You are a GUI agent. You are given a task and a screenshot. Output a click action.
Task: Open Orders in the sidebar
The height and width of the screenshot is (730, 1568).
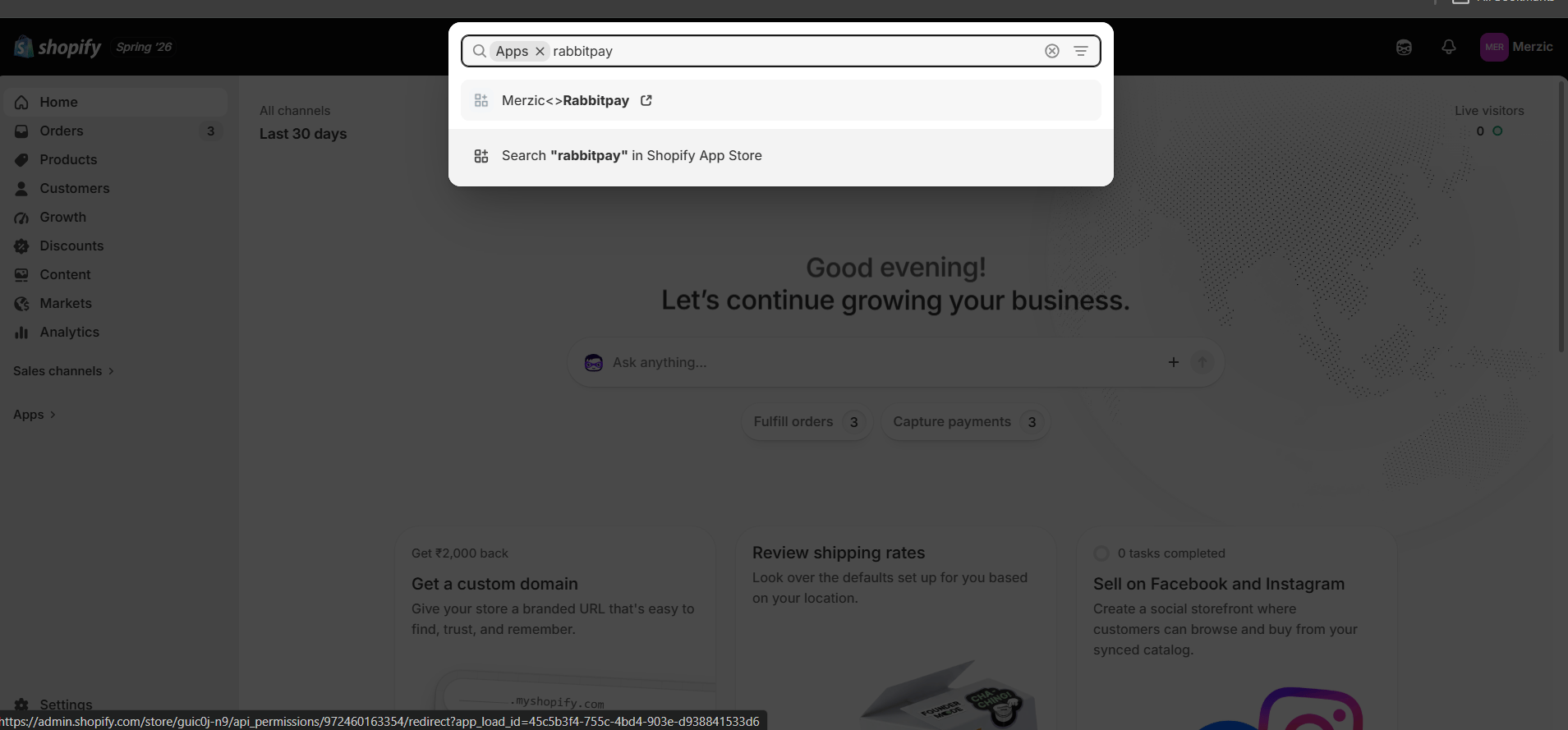(115, 131)
